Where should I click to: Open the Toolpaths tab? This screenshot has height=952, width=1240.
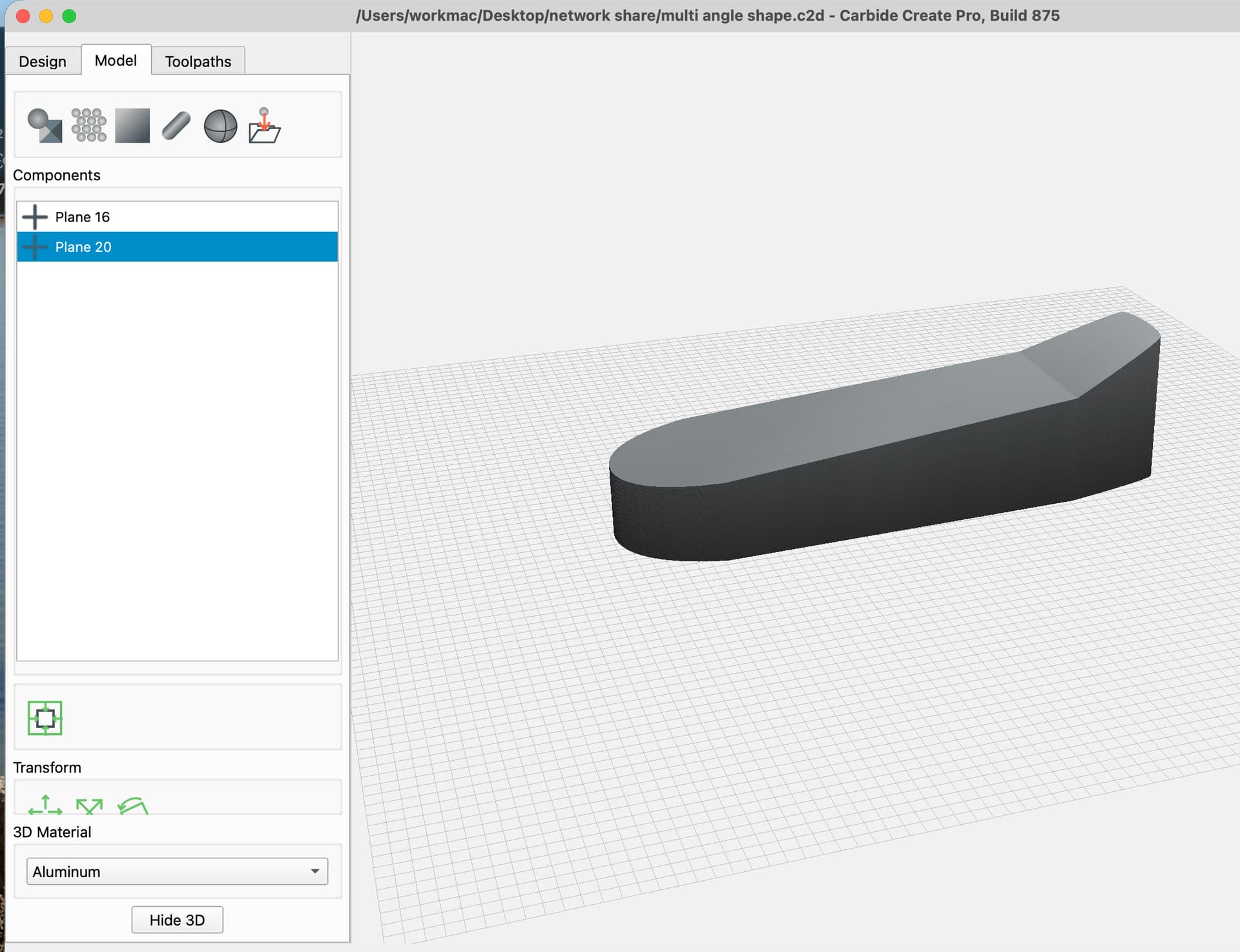click(198, 61)
